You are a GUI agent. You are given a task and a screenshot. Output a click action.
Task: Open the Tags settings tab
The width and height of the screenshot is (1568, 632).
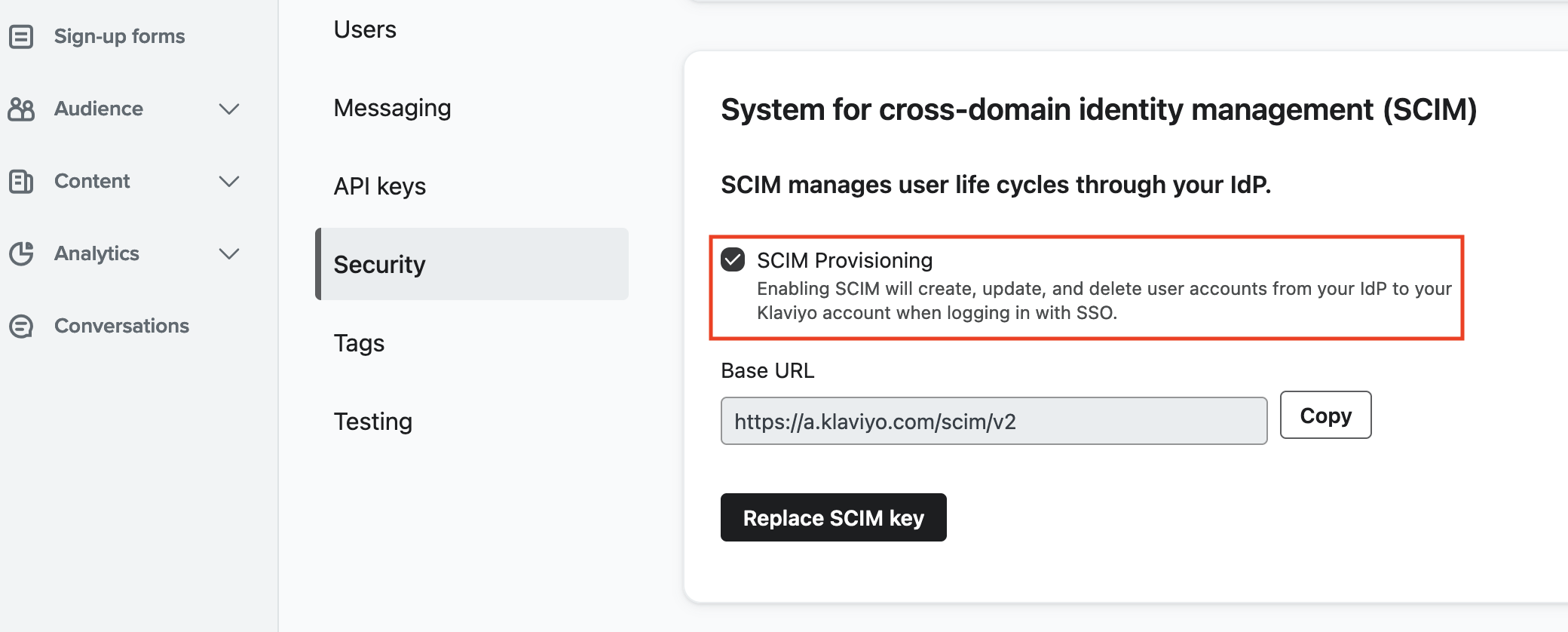coord(360,343)
